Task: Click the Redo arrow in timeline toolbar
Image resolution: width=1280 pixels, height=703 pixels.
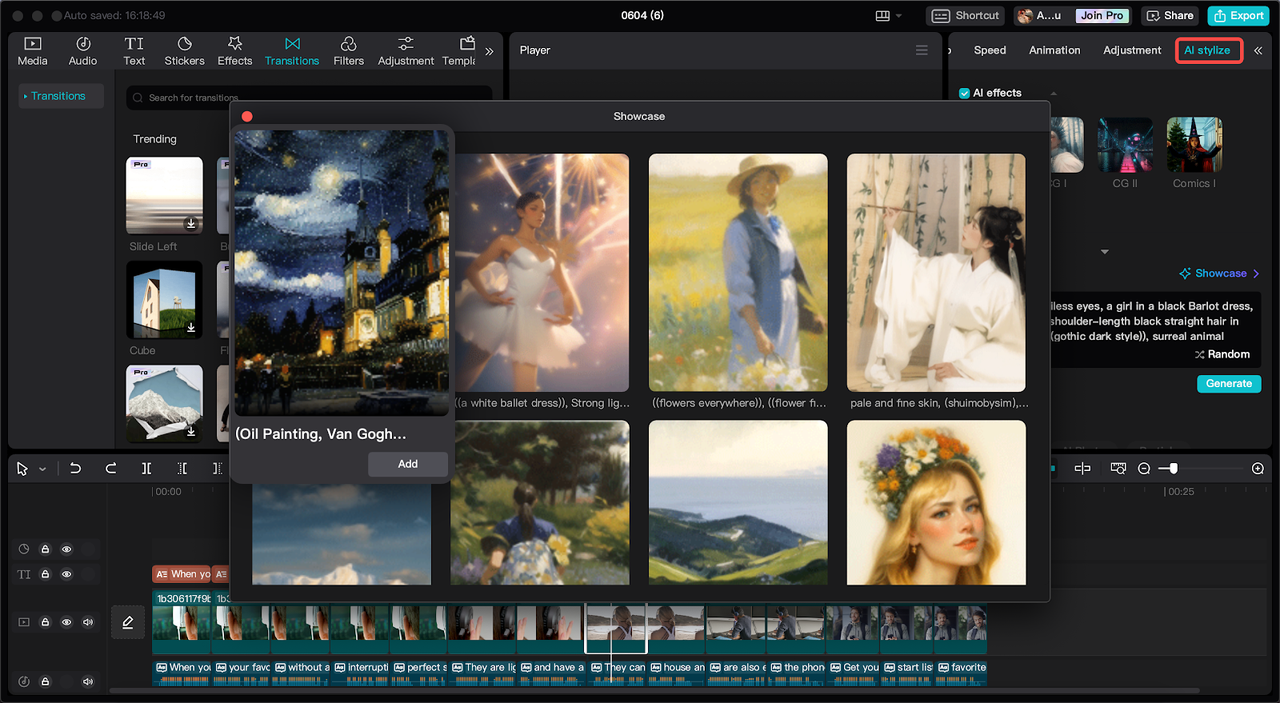Action: pyautogui.click(x=111, y=468)
